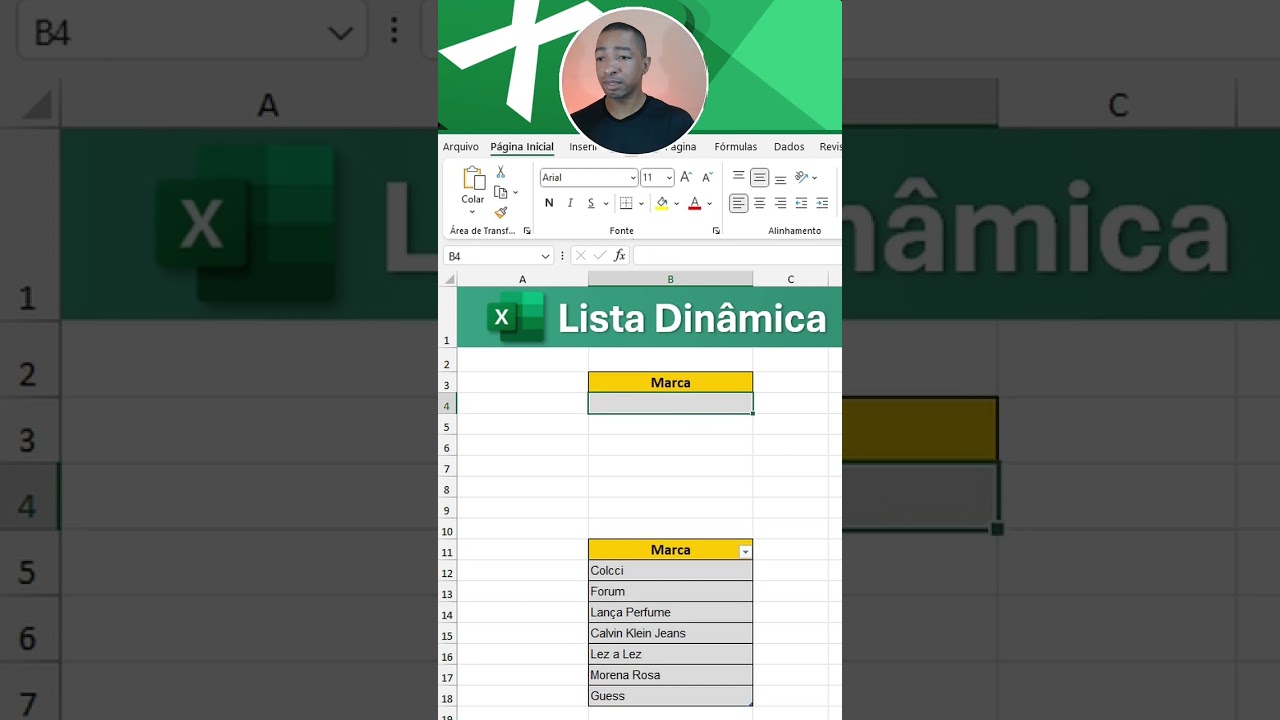The image size is (1280, 720).
Task: Open the Marca table filter dropdown
Action: 745,552
